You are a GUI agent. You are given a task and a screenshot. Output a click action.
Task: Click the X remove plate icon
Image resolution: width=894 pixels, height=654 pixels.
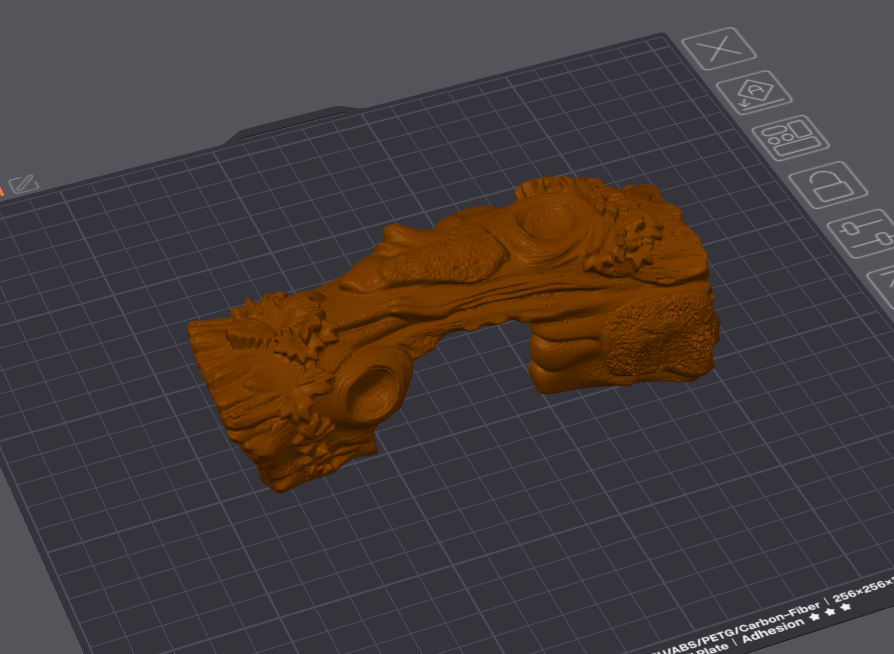coord(718,48)
